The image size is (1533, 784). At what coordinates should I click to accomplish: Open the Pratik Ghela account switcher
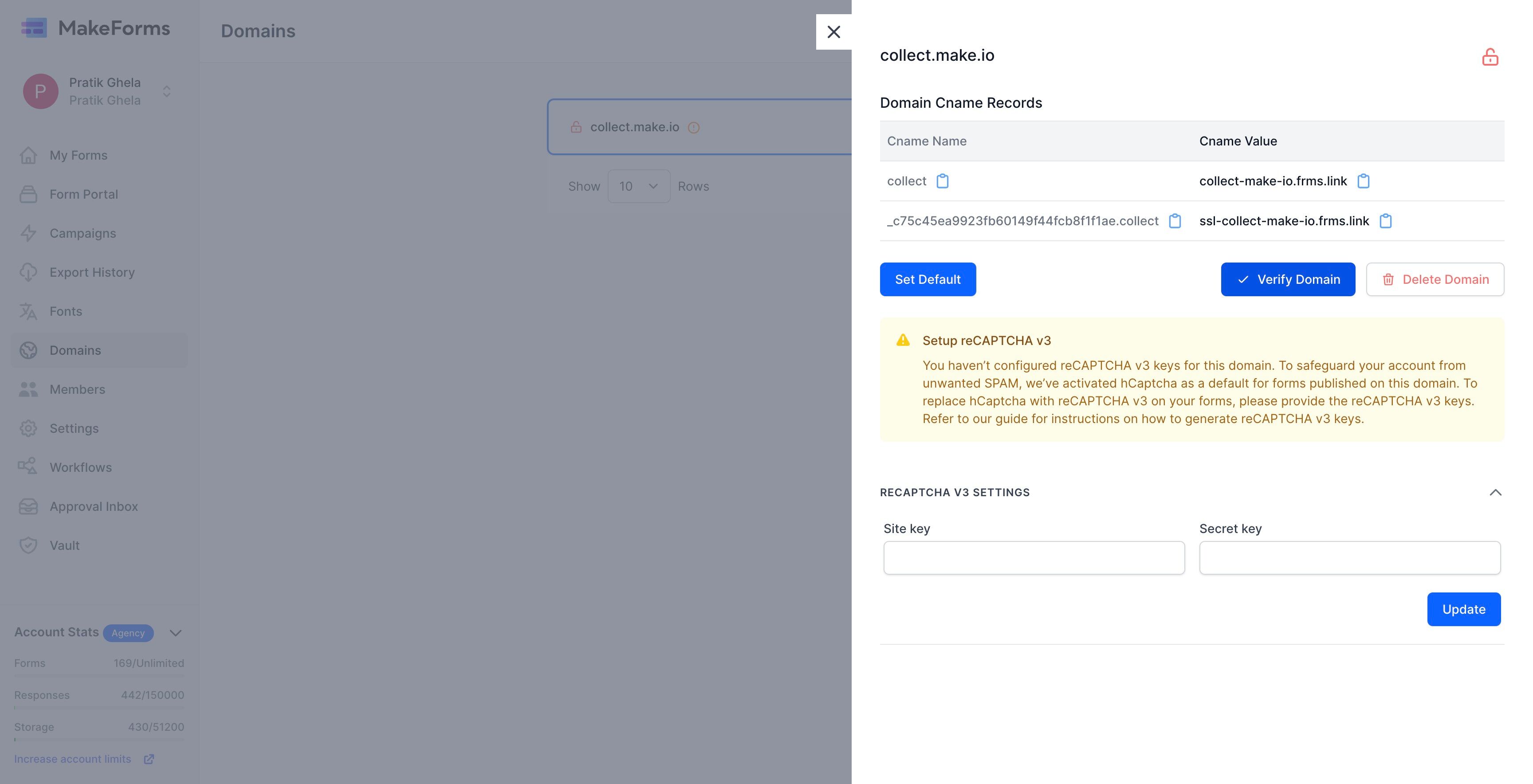99,91
